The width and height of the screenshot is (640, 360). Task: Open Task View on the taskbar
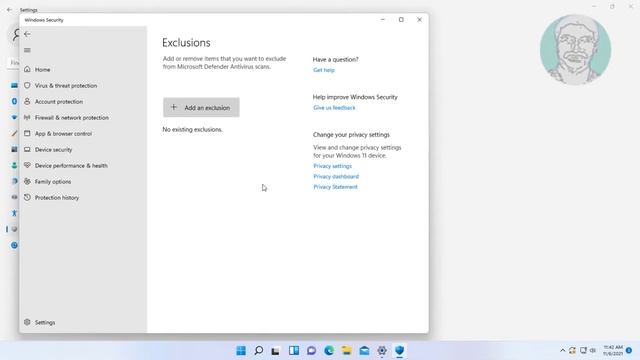coord(276,350)
